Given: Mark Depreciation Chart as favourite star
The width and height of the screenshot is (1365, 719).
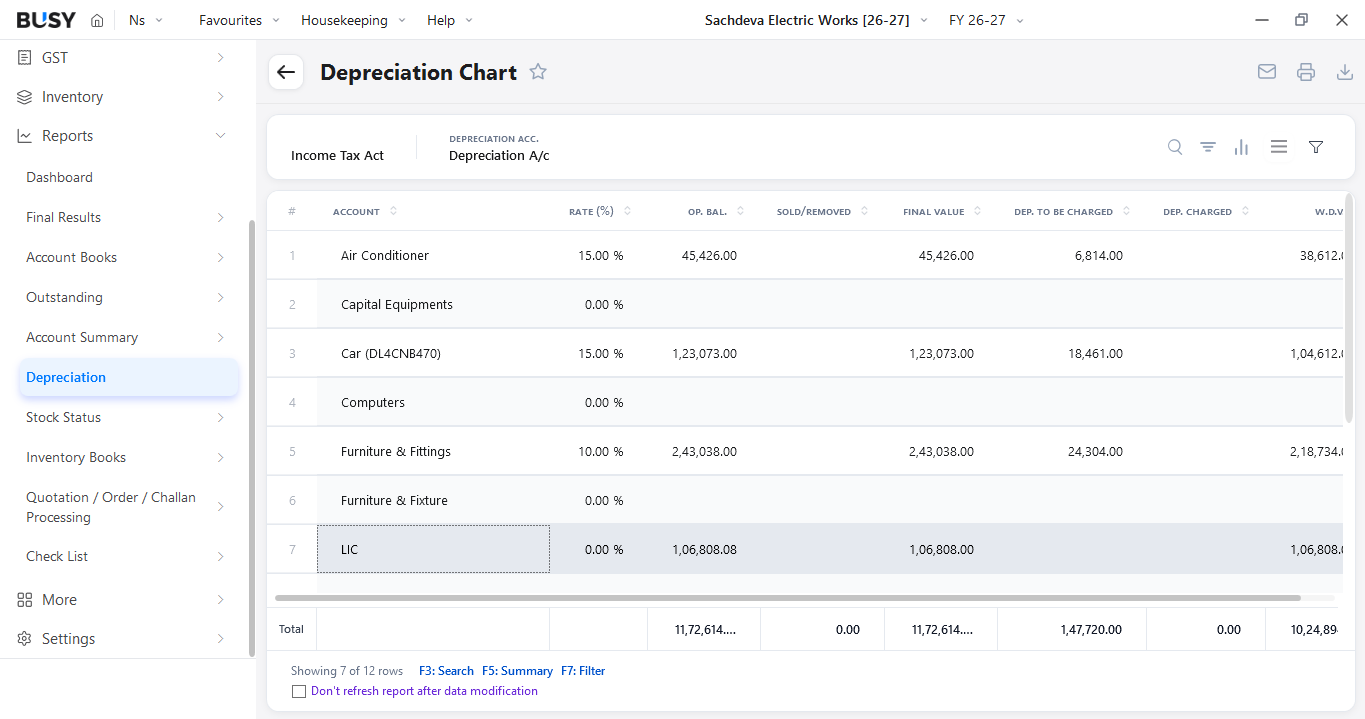Looking at the screenshot, I should (538, 72).
